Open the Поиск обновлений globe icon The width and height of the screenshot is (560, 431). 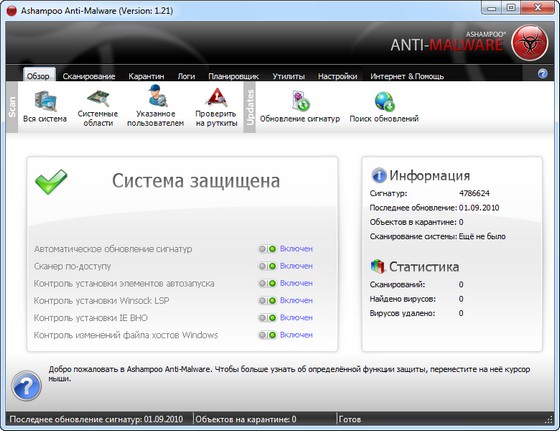click(384, 101)
